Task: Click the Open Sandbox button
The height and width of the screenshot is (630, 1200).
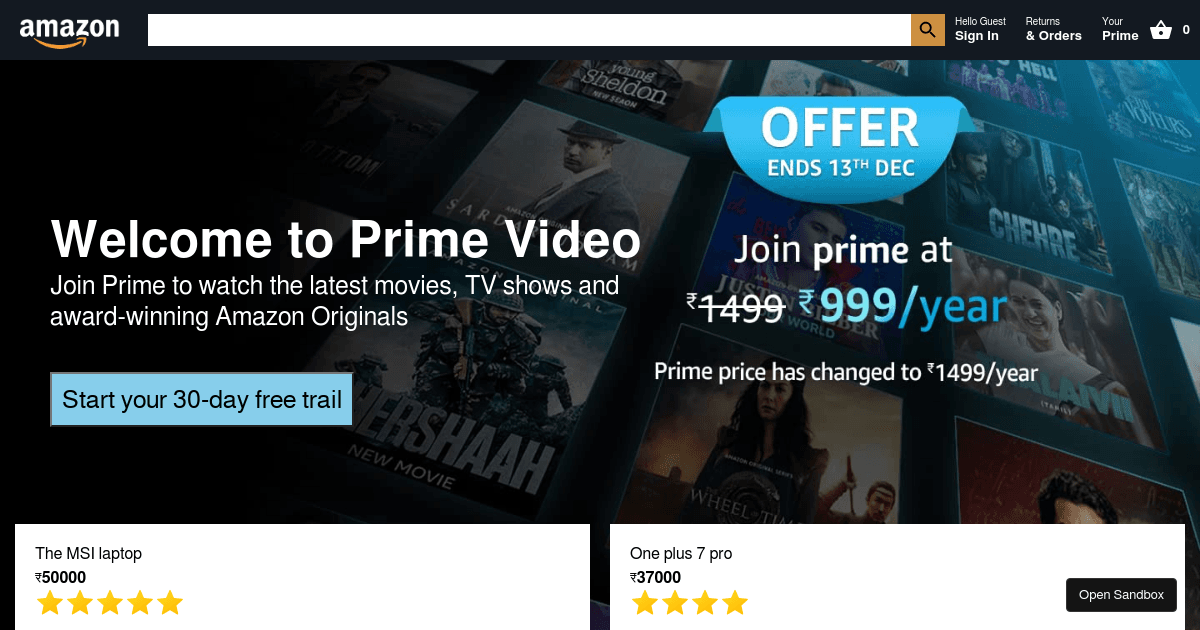Action: tap(1121, 595)
